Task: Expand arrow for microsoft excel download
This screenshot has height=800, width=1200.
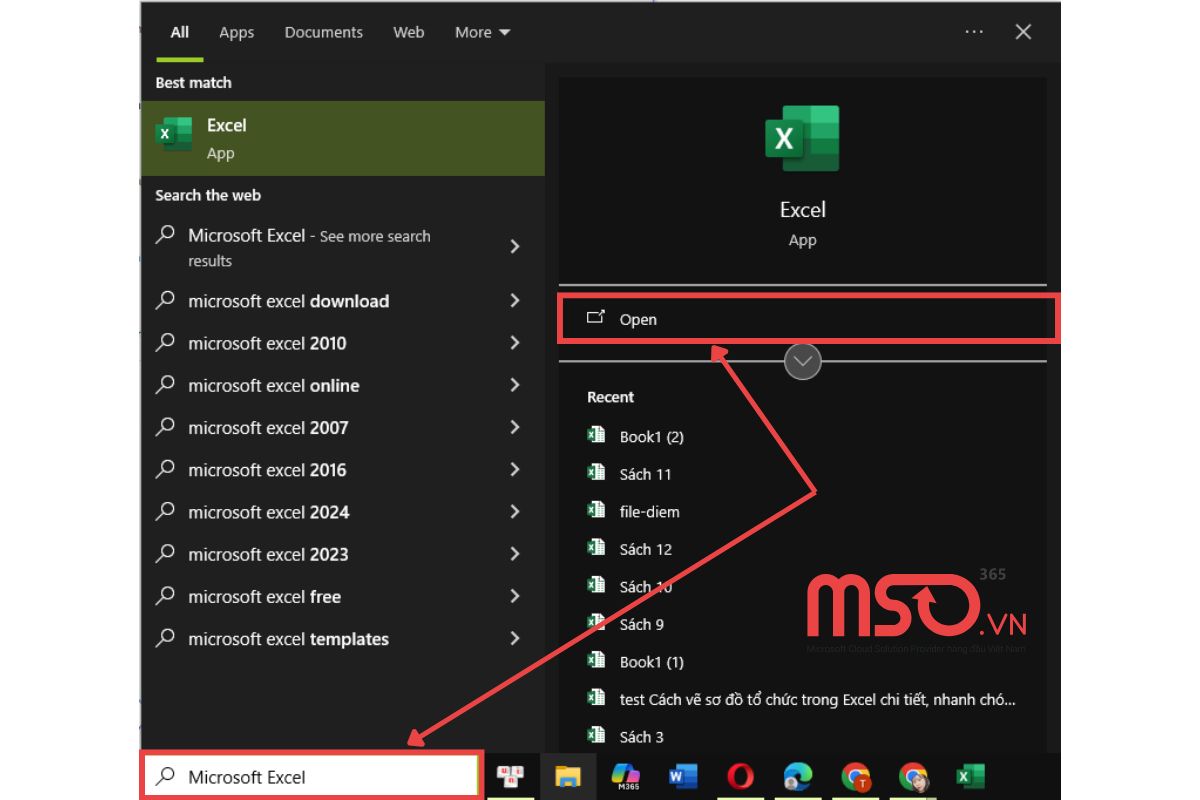Action: (515, 300)
